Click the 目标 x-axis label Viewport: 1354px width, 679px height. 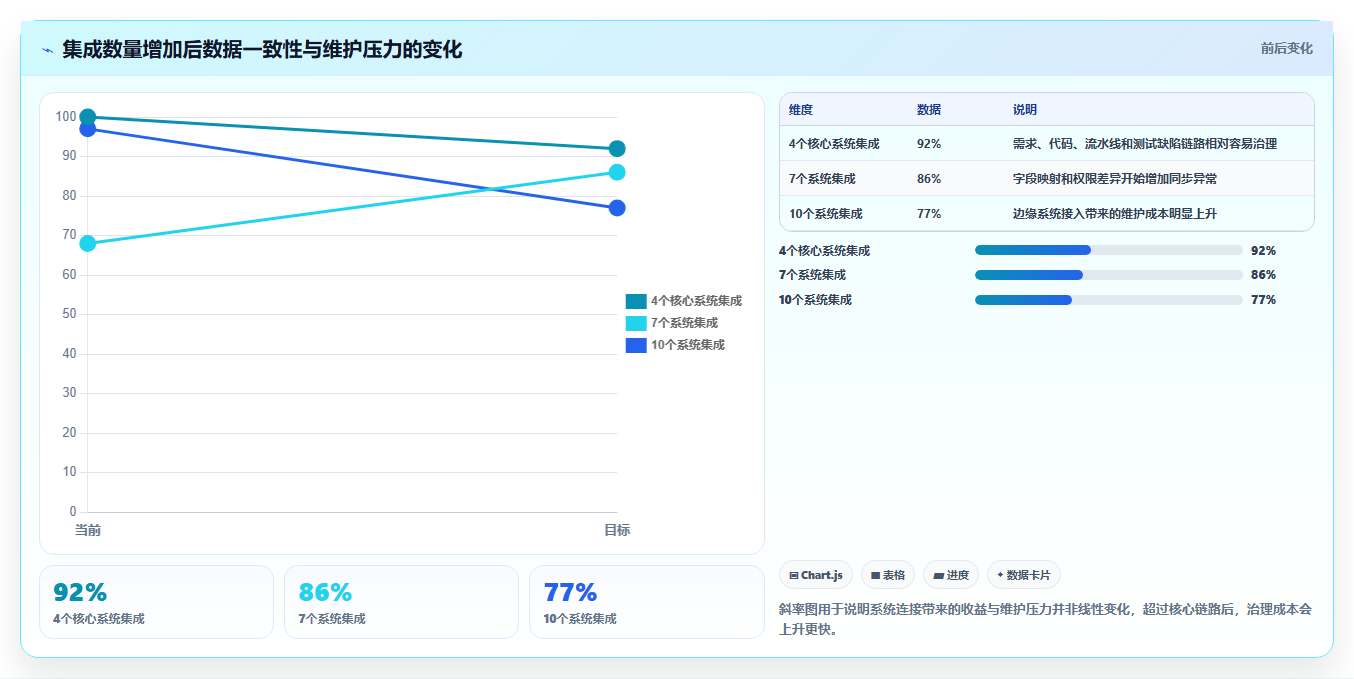(x=617, y=530)
